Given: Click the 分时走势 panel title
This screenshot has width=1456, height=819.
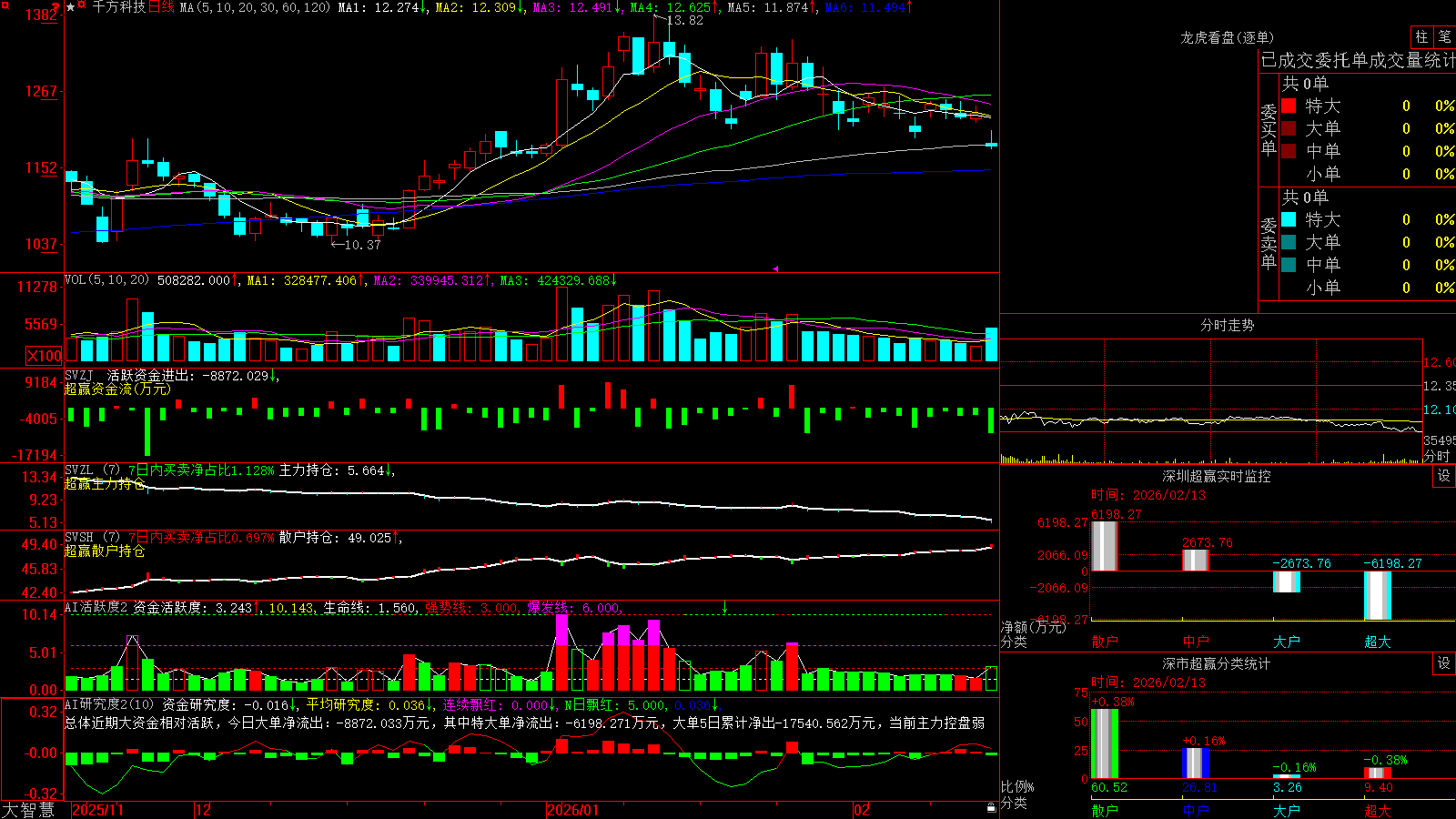Looking at the screenshot, I should pyautogui.click(x=1227, y=325).
